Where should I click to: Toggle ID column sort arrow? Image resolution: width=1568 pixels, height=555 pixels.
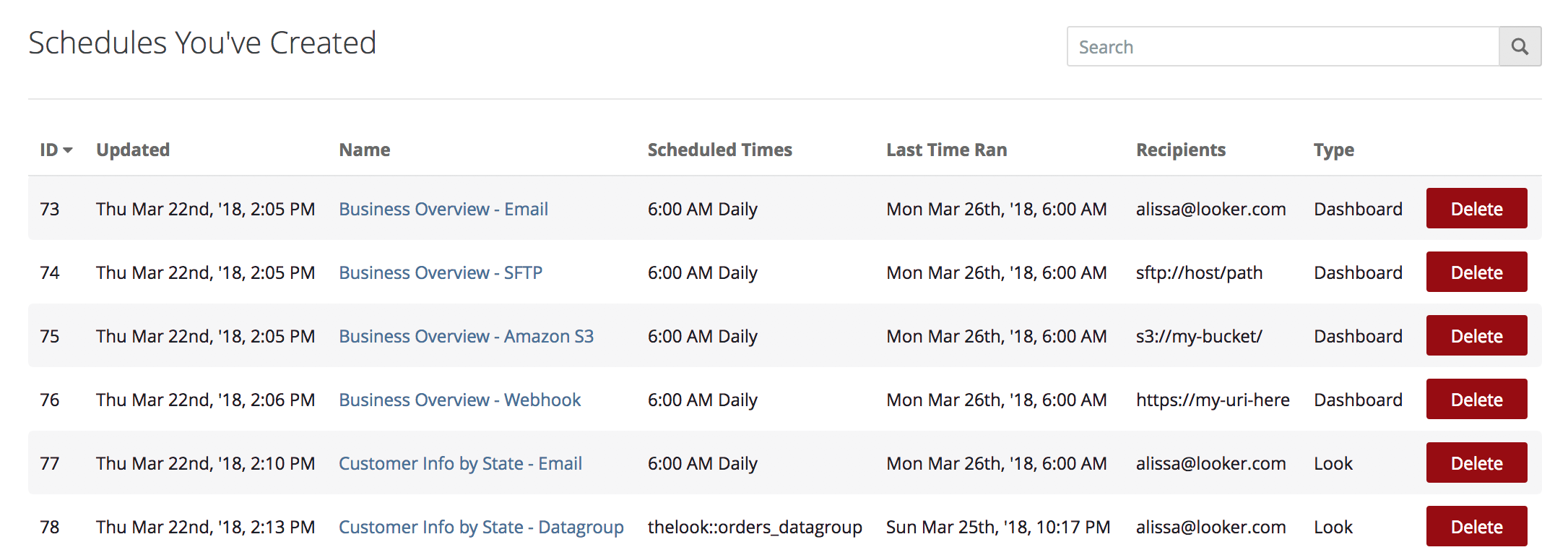[x=67, y=150]
